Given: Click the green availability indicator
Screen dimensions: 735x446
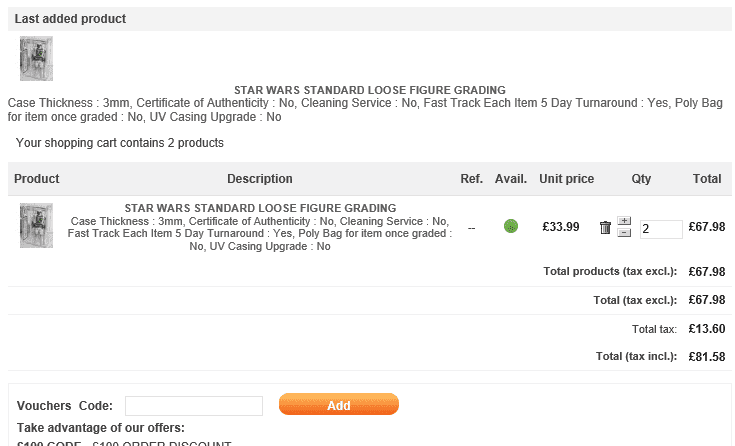Looking at the screenshot, I should pyautogui.click(x=511, y=227).
